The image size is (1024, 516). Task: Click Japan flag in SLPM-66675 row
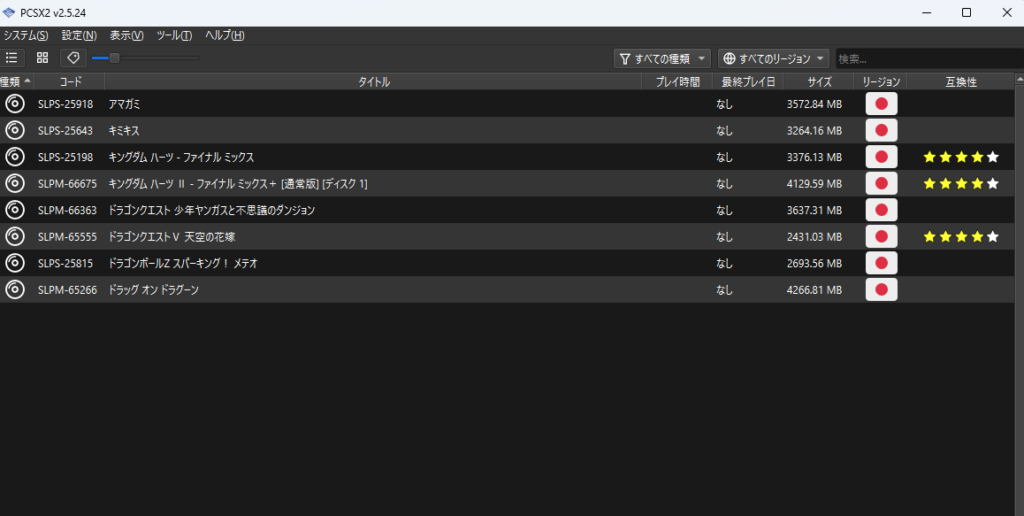coord(881,184)
